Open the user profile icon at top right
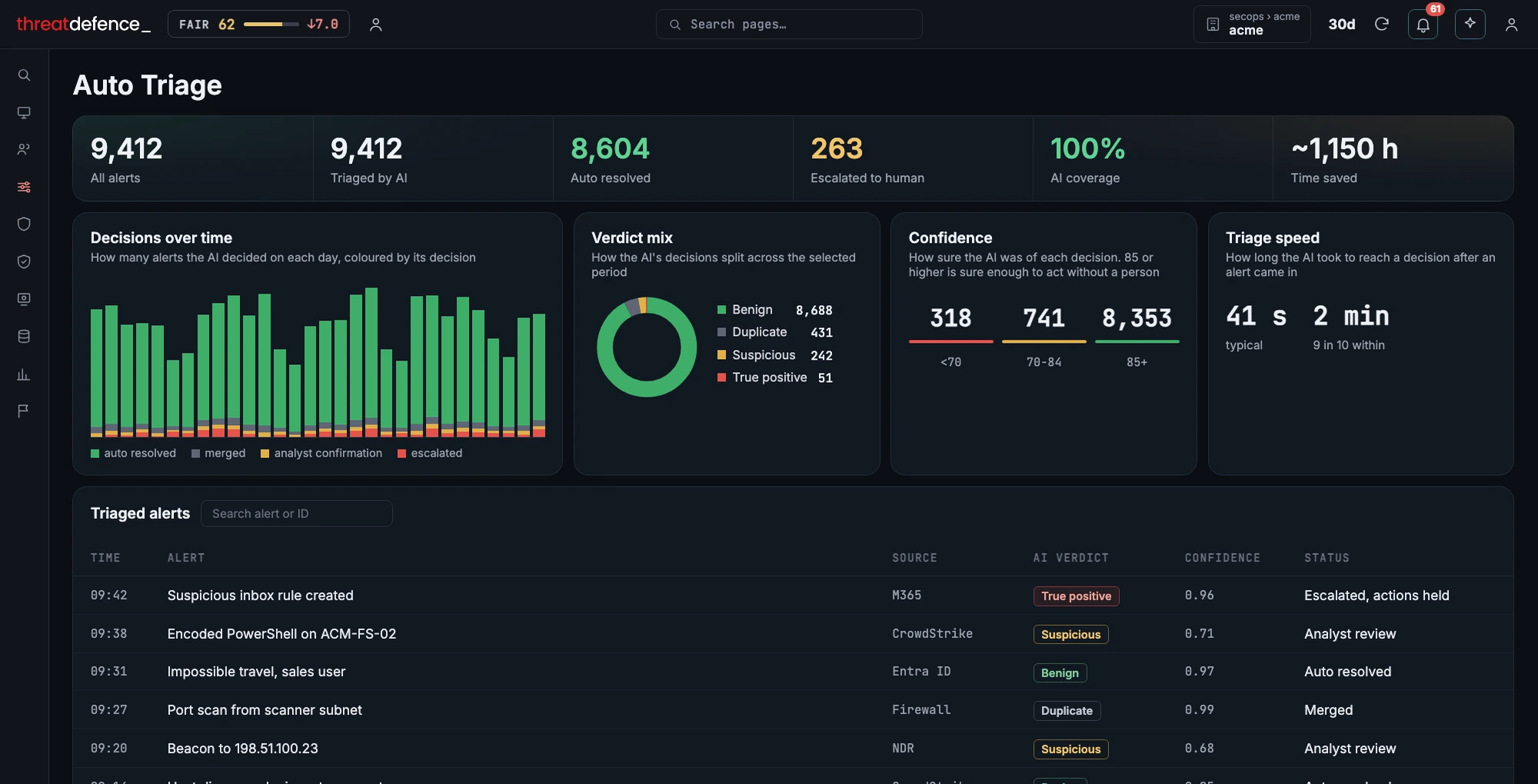Viewport: 1538px width, 784px height. [x=1511, y=25]
